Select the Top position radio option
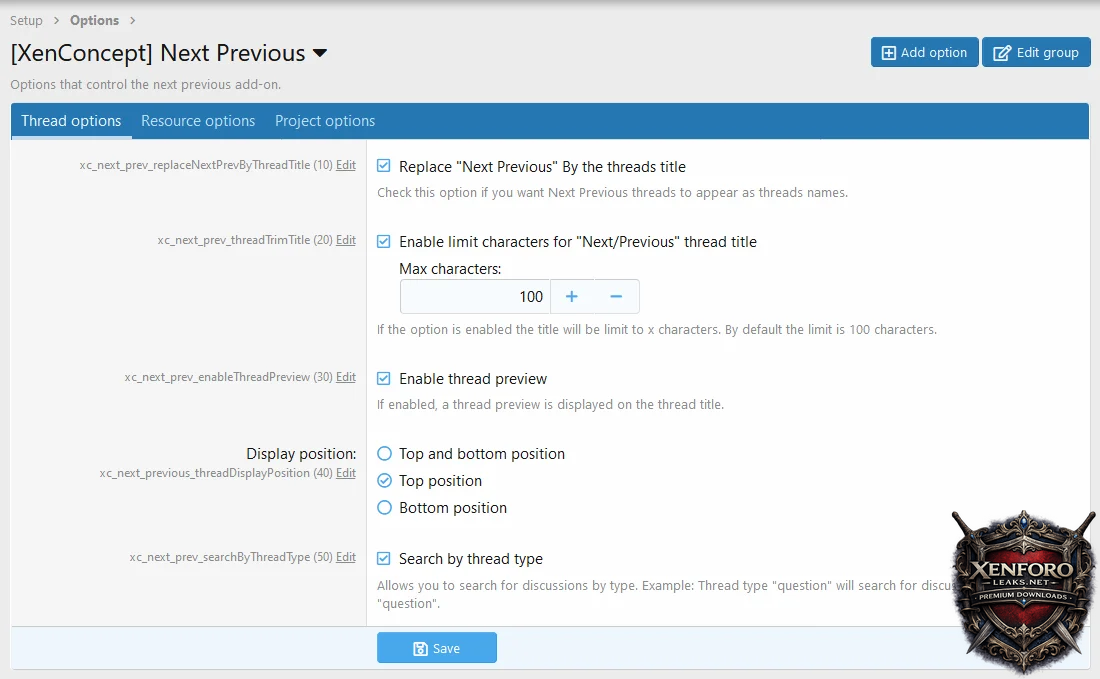 click(x=384, y=481)
